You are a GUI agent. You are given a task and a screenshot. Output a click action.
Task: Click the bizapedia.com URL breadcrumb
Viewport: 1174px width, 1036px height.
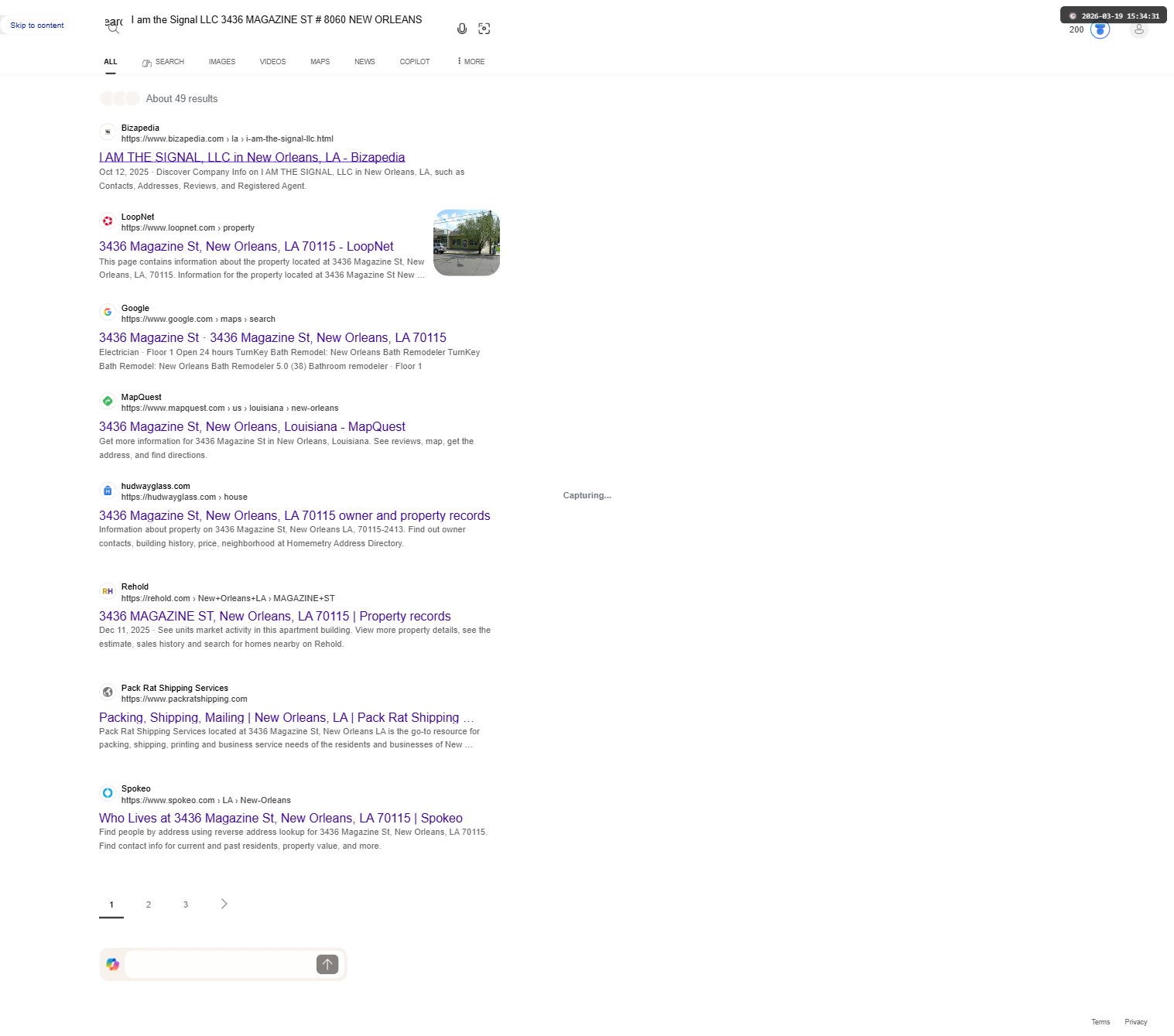(x=228, y=139)
